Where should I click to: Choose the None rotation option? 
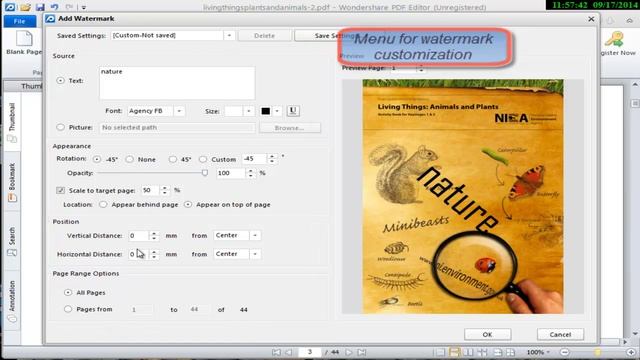(129, 159)
